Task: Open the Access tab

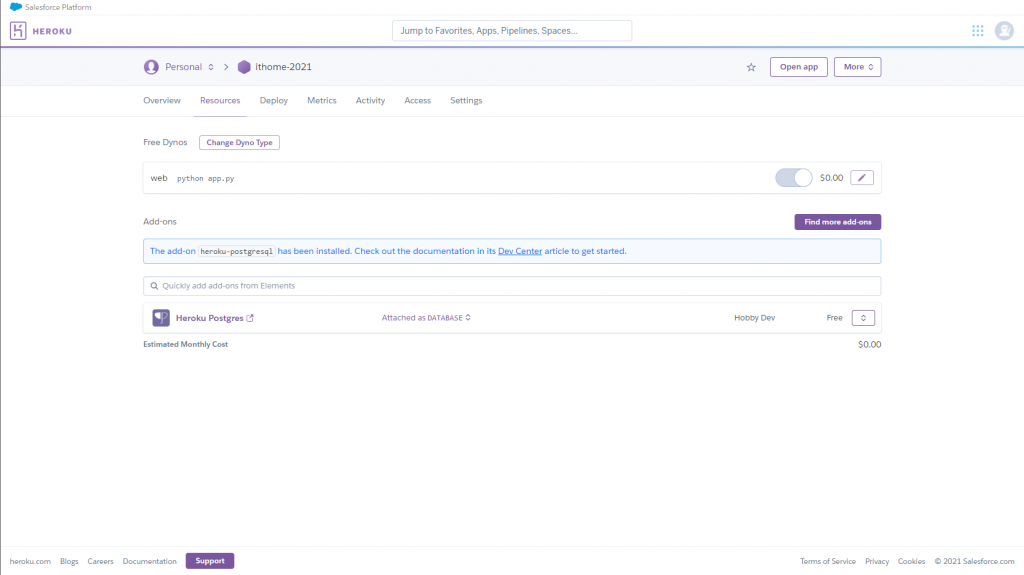Action: [x=417, y=101]
